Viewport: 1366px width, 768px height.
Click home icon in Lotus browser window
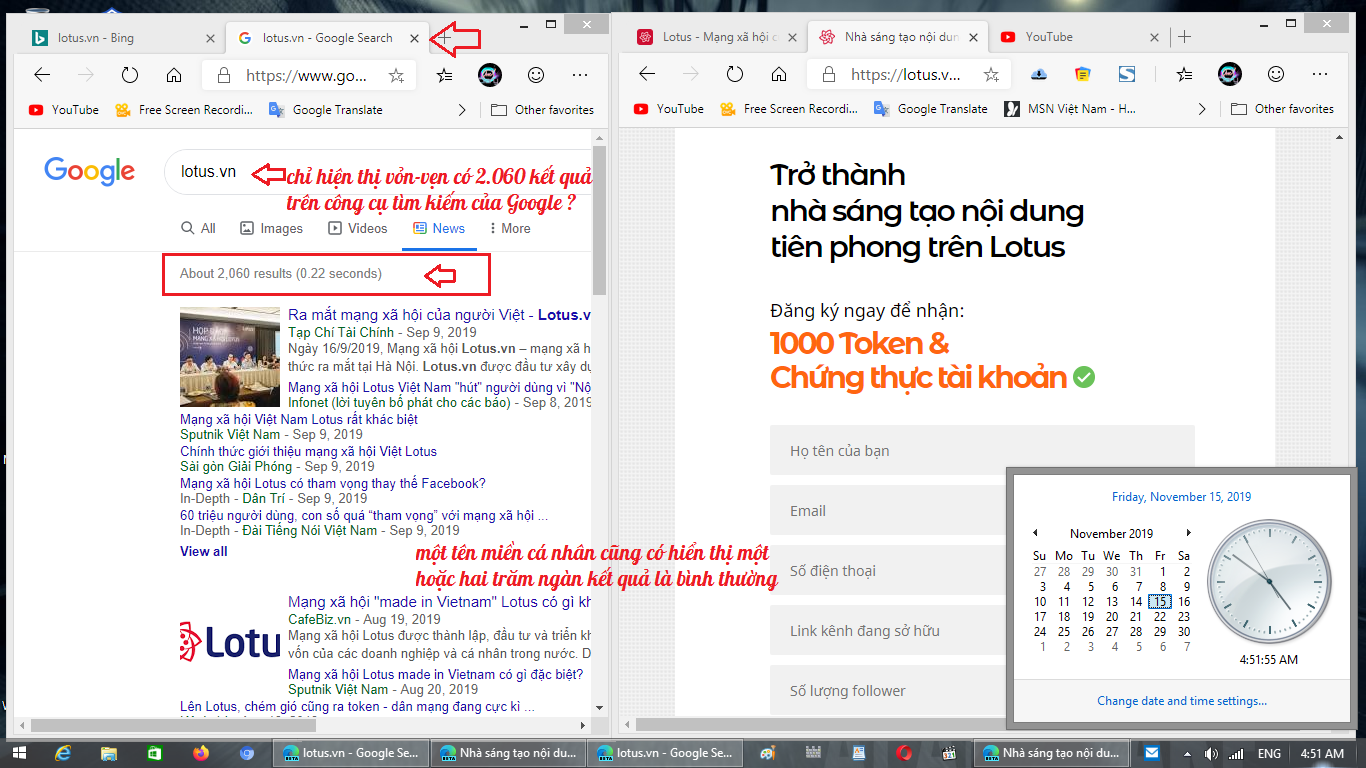[779, 74]
